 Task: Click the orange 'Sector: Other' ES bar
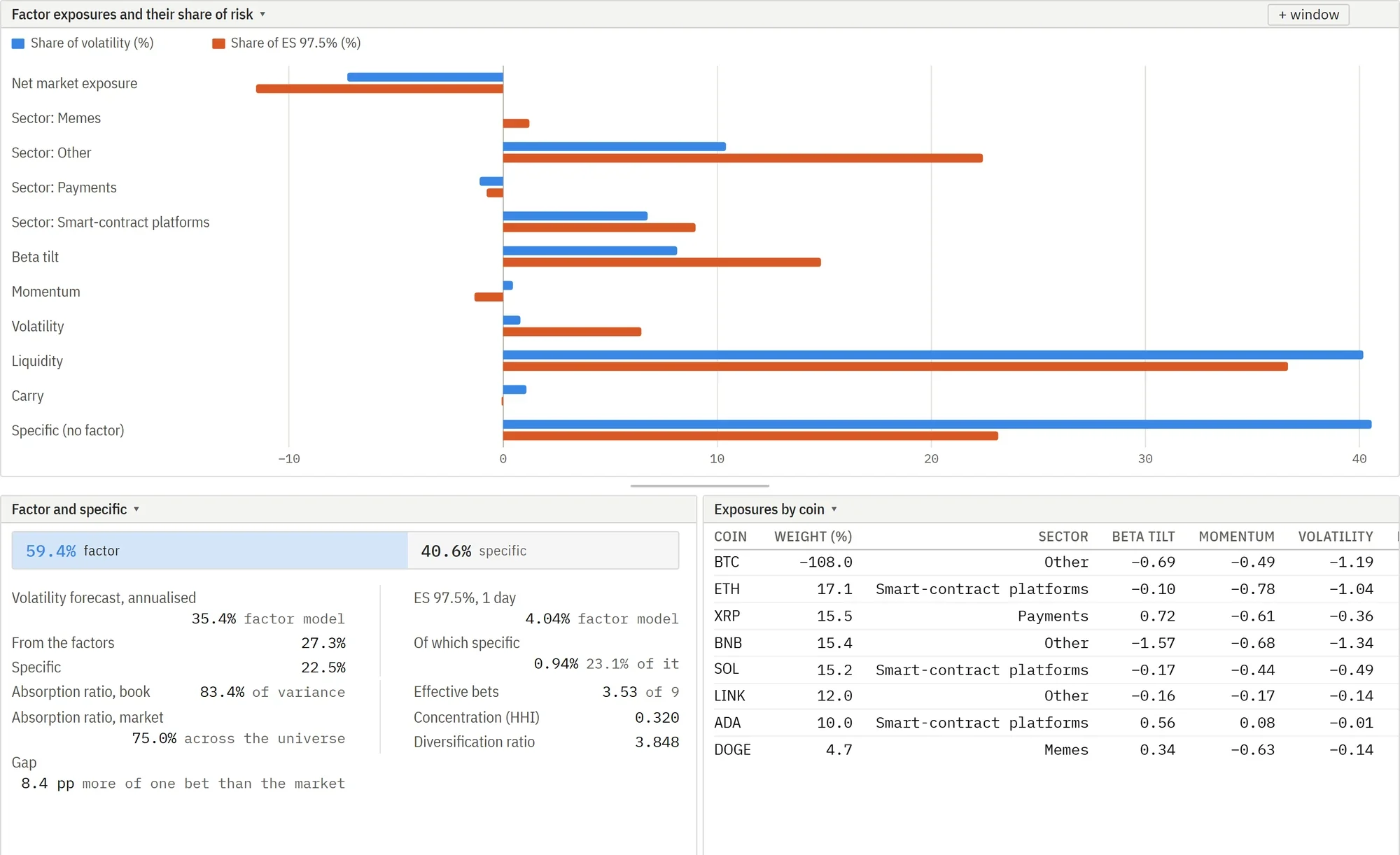pyautogui.click(x=743, y=158)
